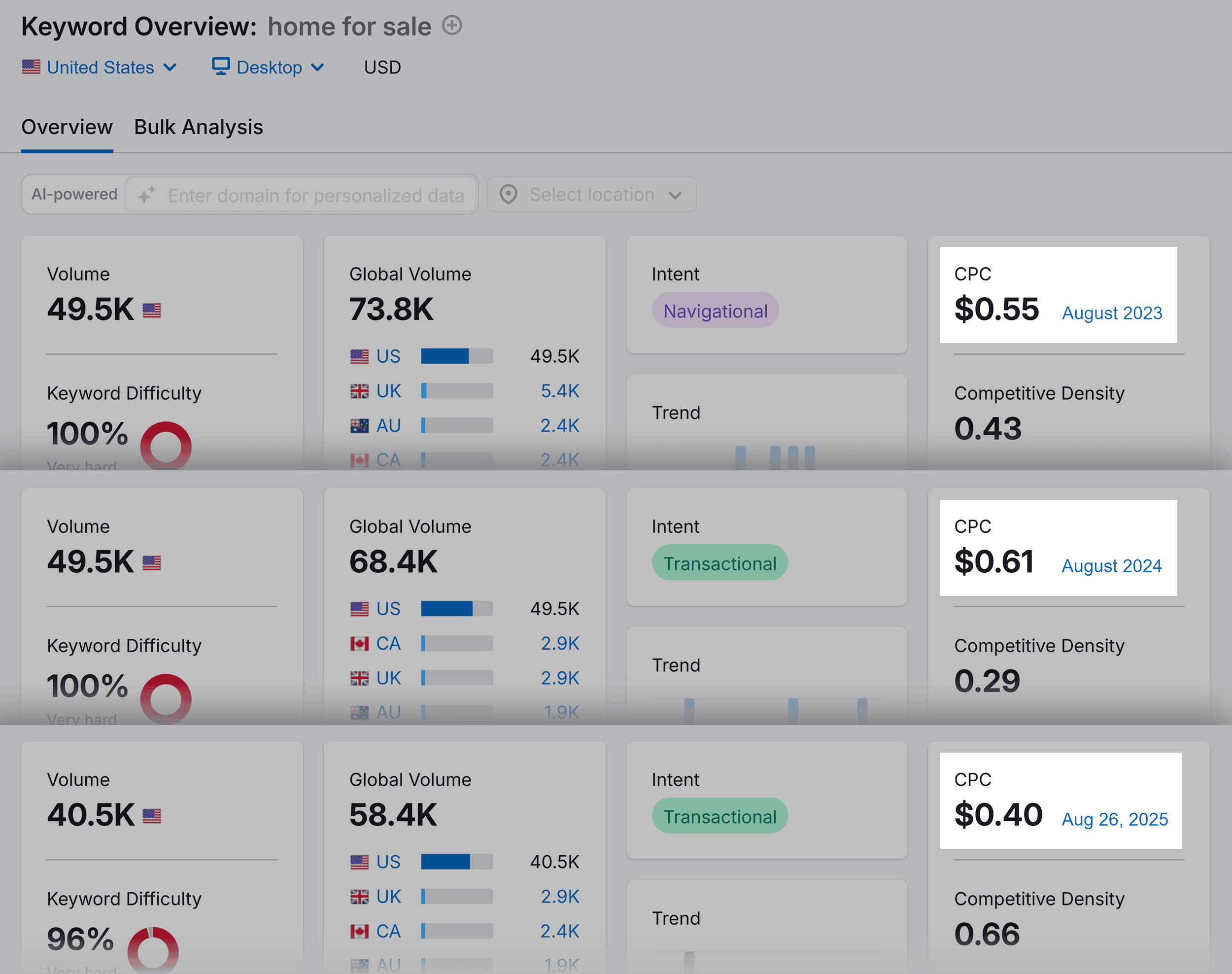Open the Desktop device dropdown
Viewport: 1232px width, 974px height.
tap(269, 68)
